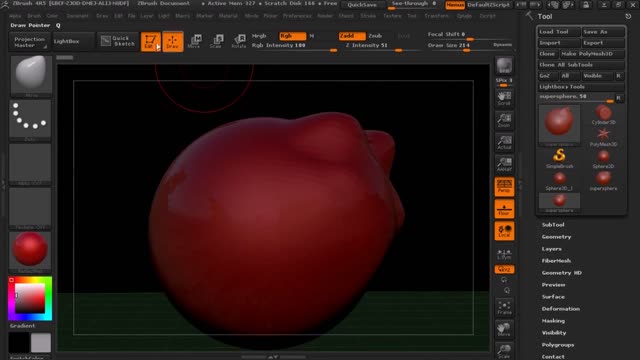This screenshot has height=360, width=640.
Task: Expand the Polygroups sub-palette
Action: pos(558,345)
